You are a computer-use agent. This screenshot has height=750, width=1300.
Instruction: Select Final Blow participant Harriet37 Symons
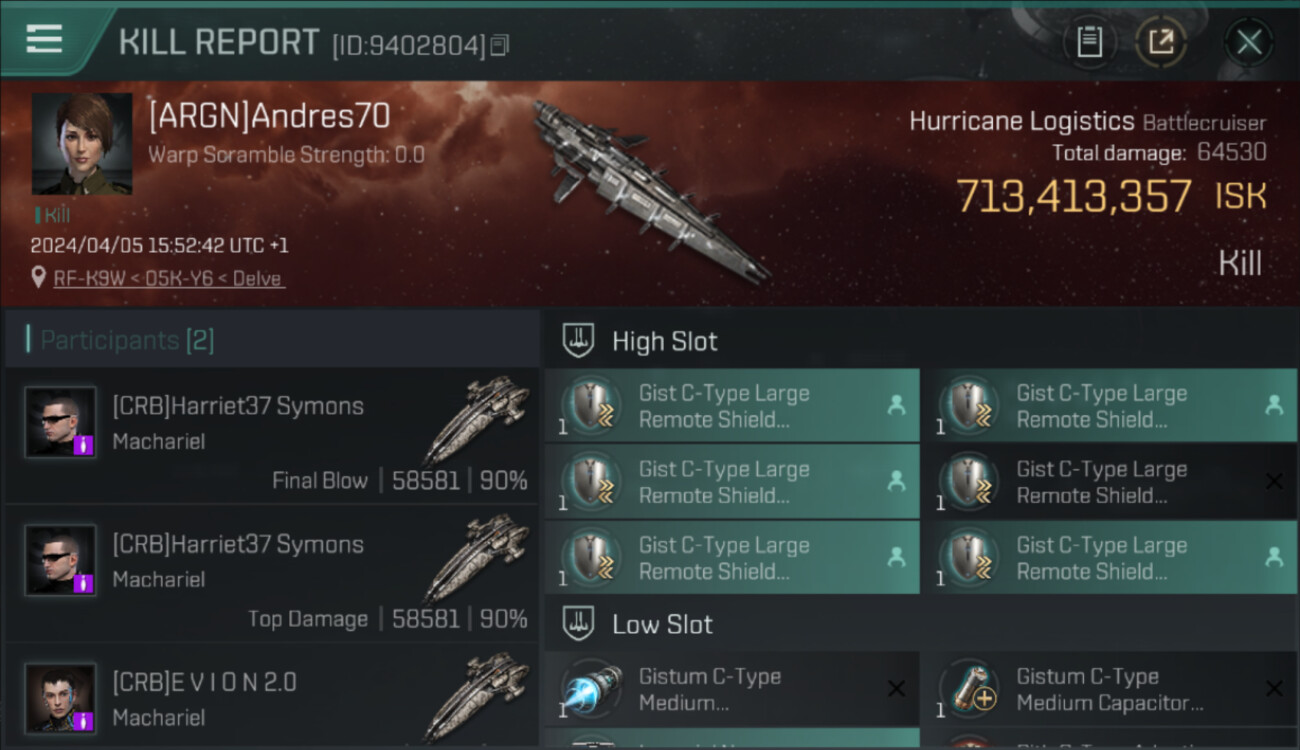pyautogui.click(x=272, y=436)
